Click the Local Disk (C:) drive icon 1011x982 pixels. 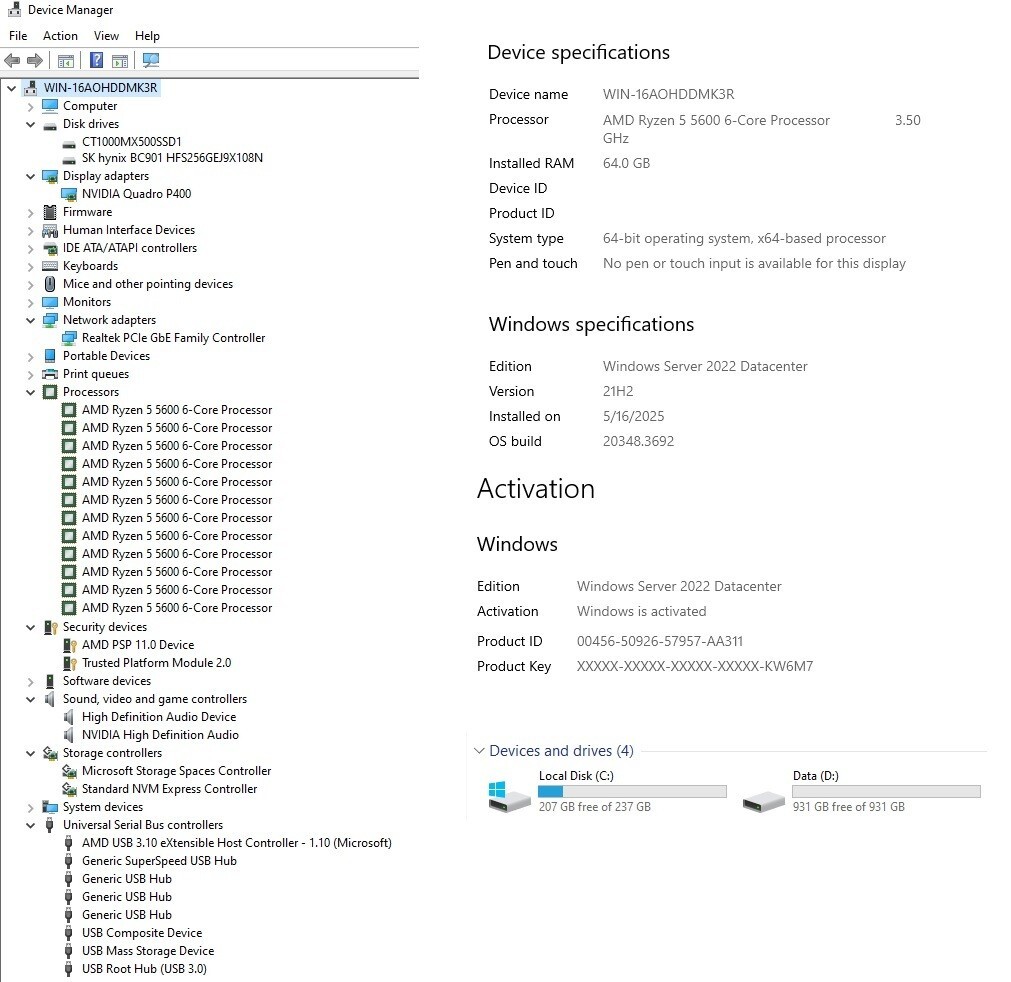[509, 797]
